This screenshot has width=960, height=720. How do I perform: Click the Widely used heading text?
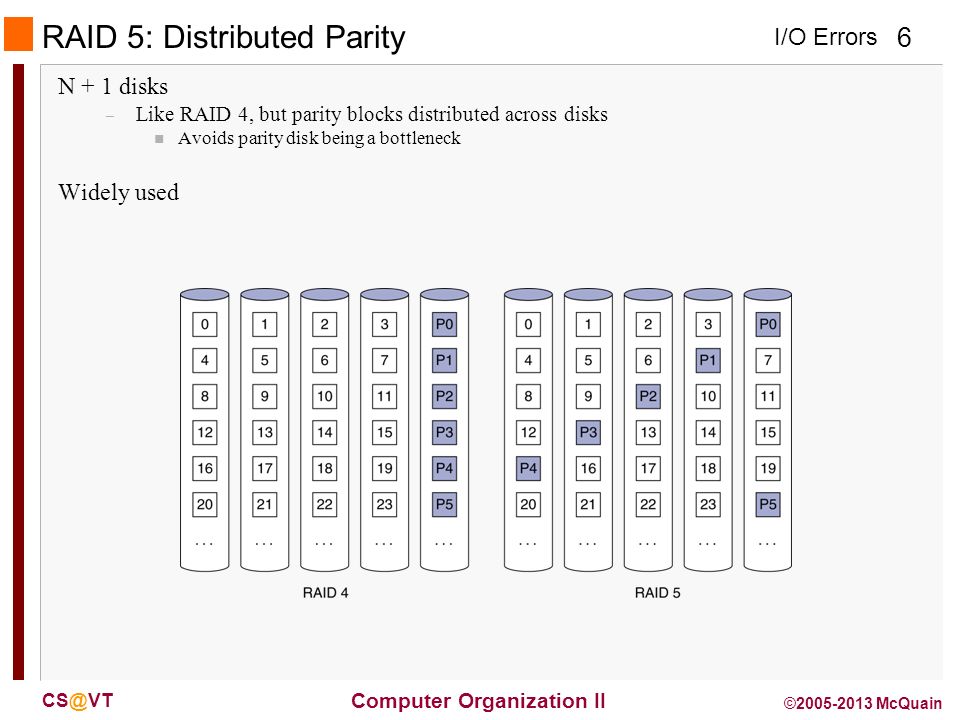click(x=119, y=192)
